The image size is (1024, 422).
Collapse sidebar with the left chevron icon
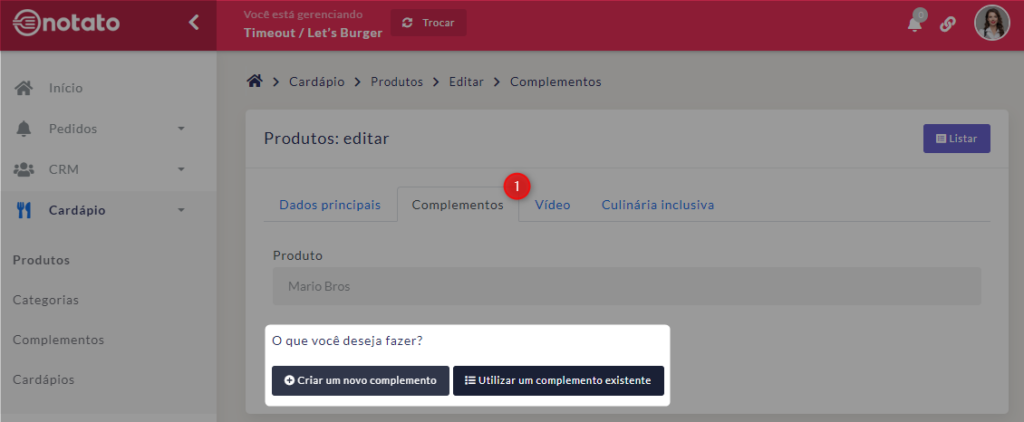pyautogui.click(x=194, y=22)
